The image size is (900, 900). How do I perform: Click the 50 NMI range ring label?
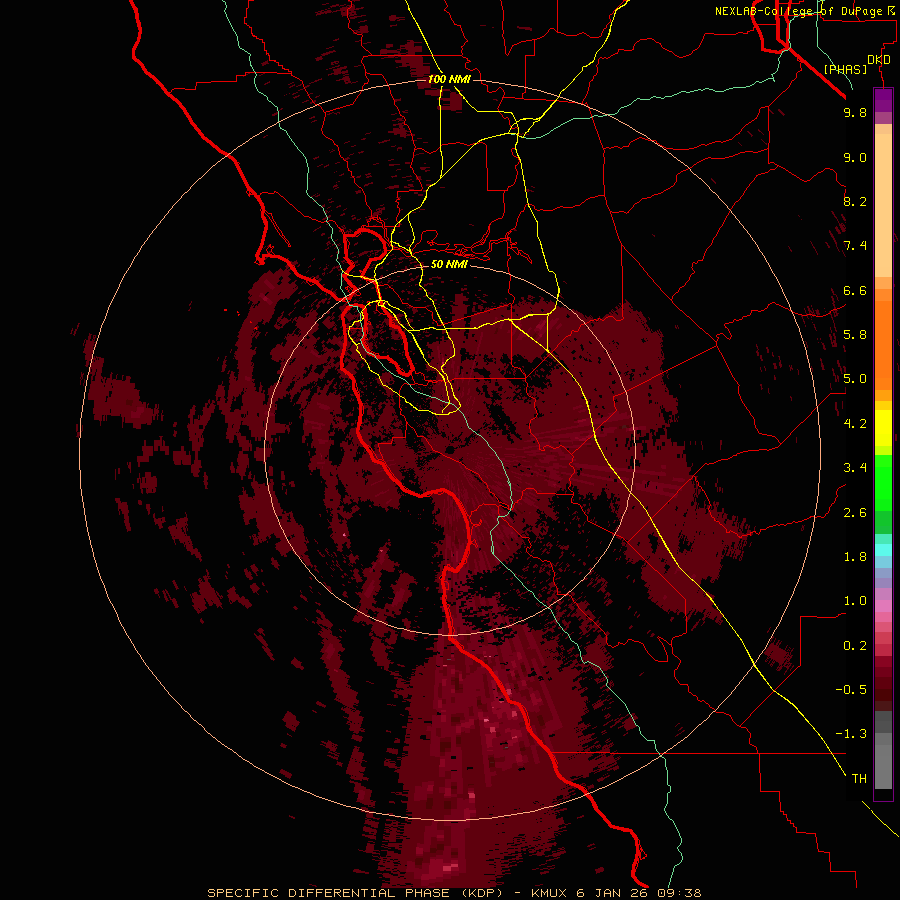[x=449, y=264]
